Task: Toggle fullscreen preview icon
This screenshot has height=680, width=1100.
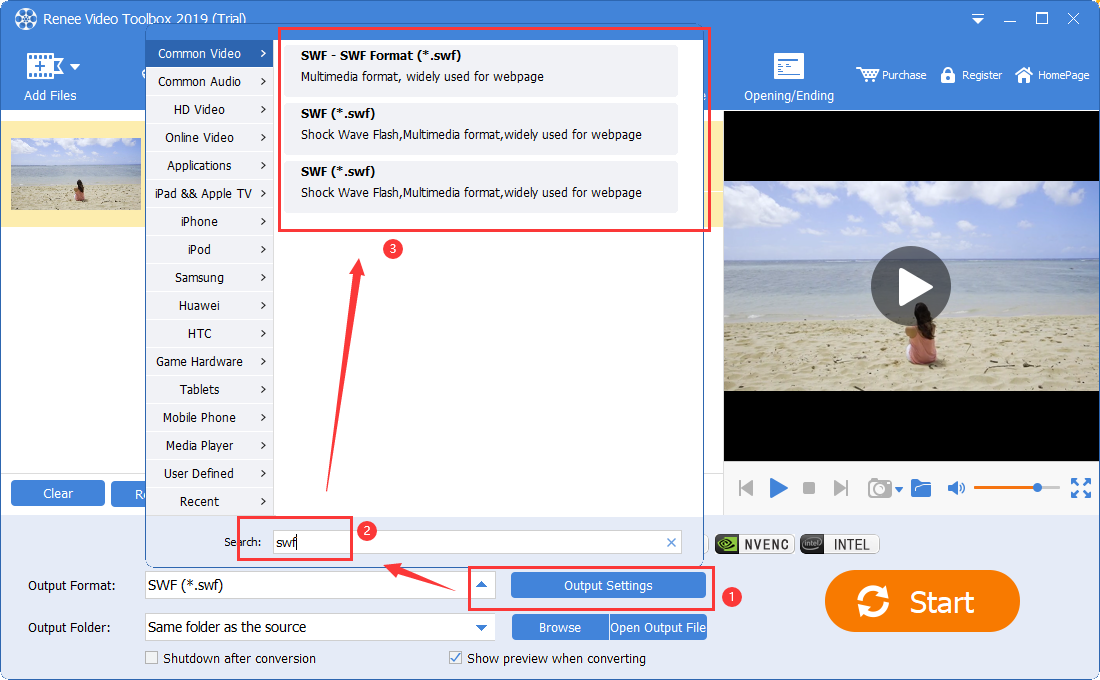Action: click(x=1081, y=488)
